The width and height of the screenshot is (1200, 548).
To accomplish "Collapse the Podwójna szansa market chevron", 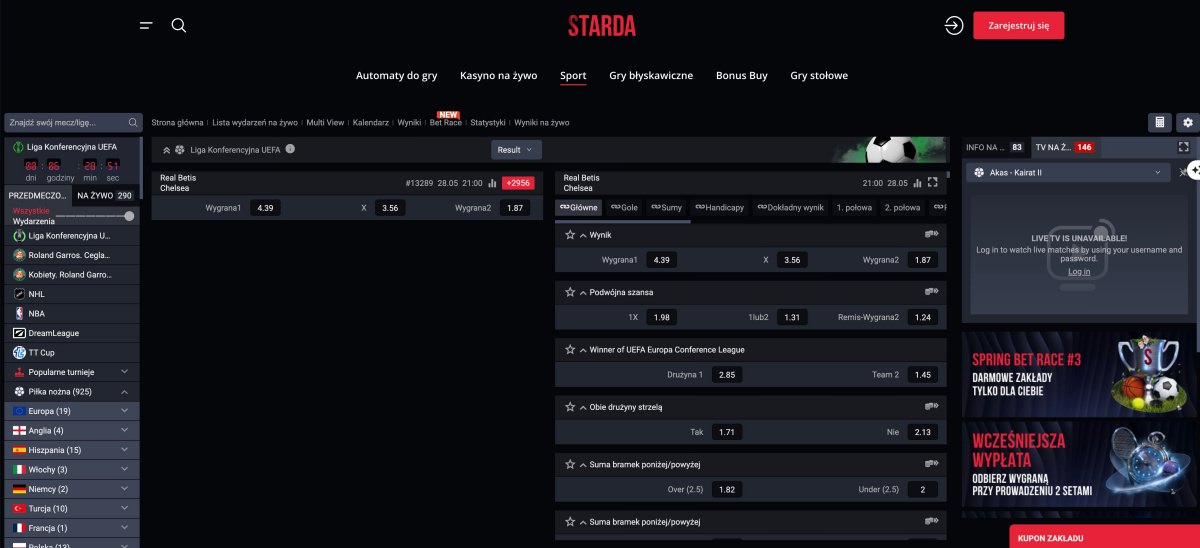I will pos(582,292).
